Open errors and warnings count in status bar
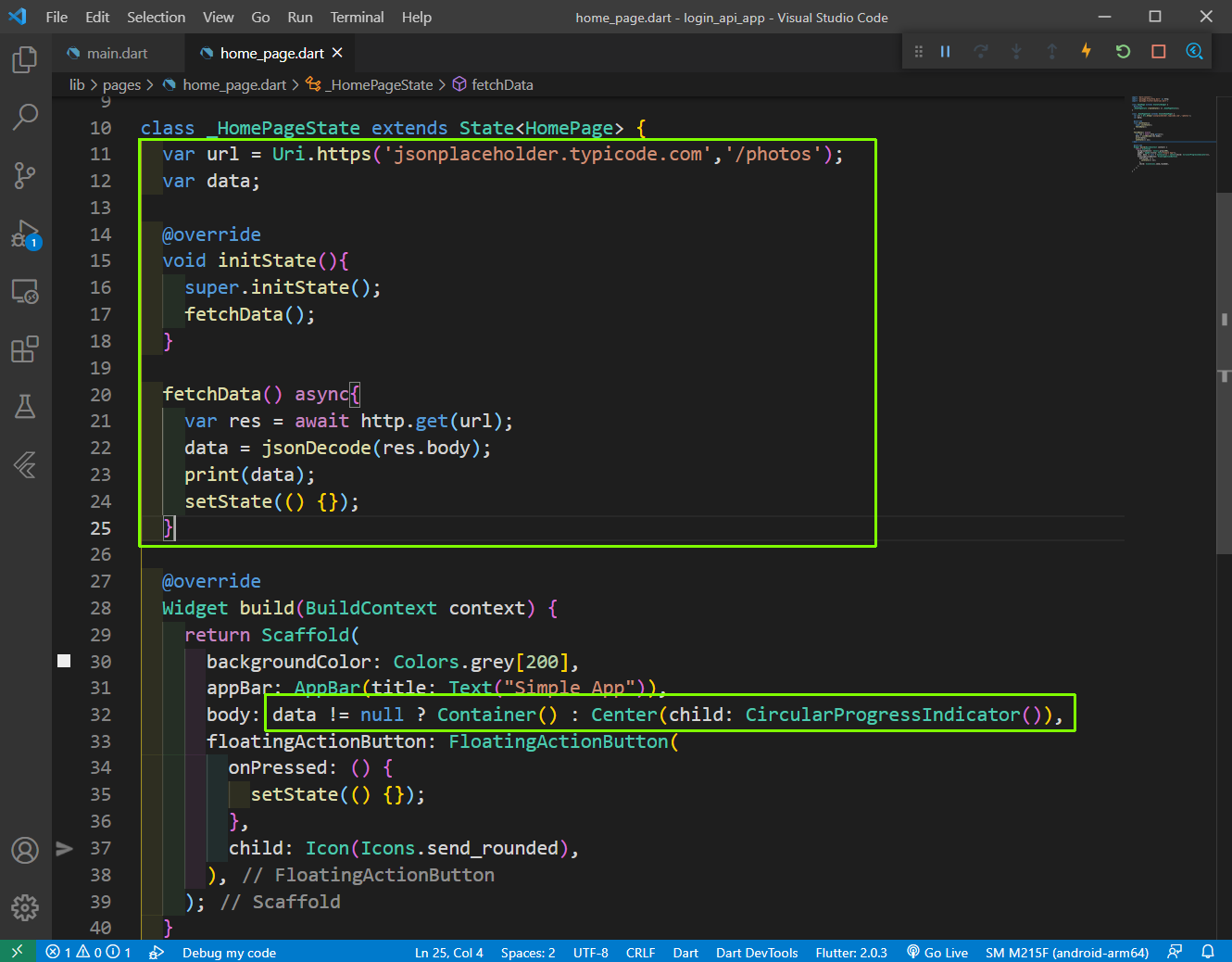This screenshot has height=962, width=1232. point(88,952)
